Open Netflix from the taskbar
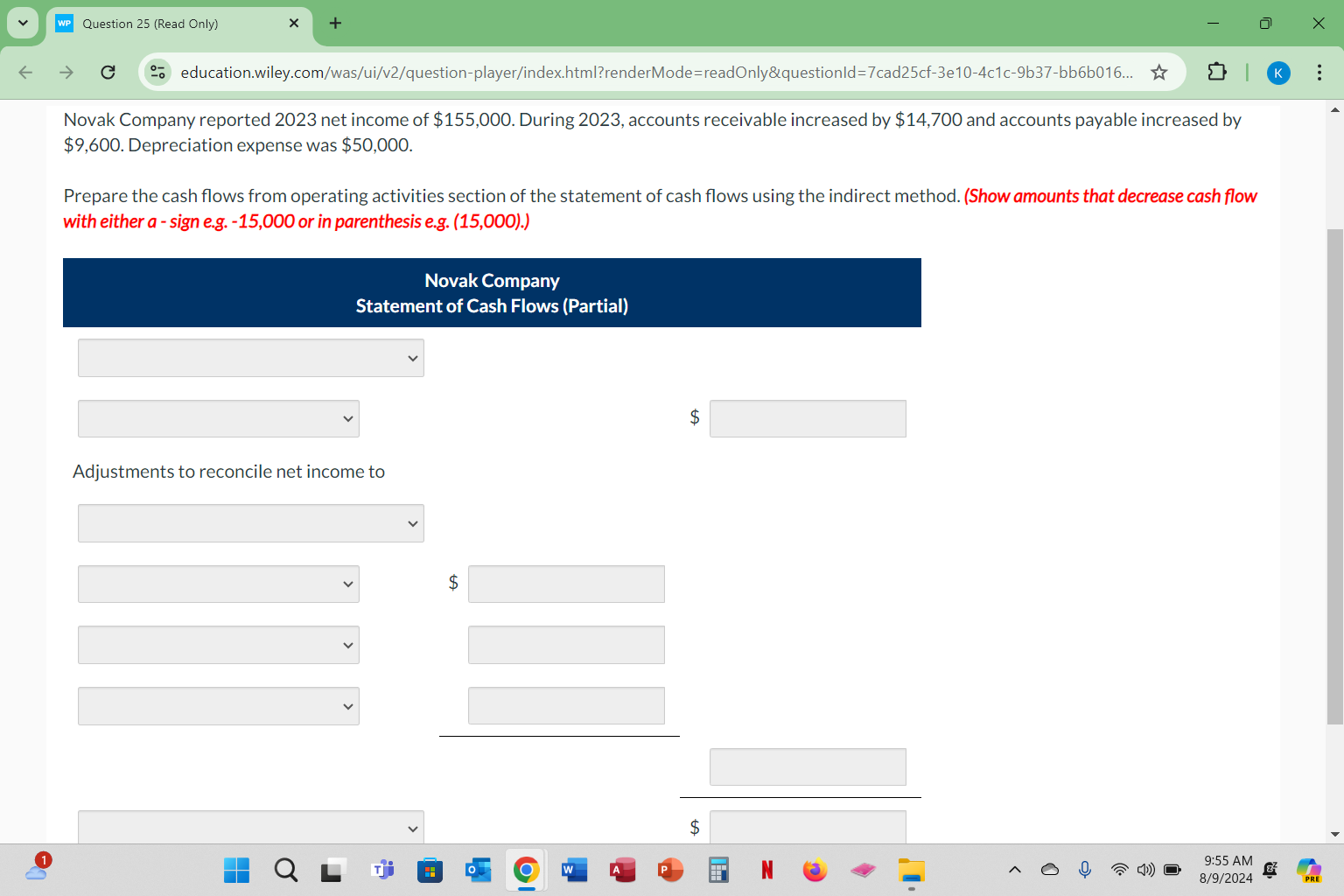 coord(766,870)
